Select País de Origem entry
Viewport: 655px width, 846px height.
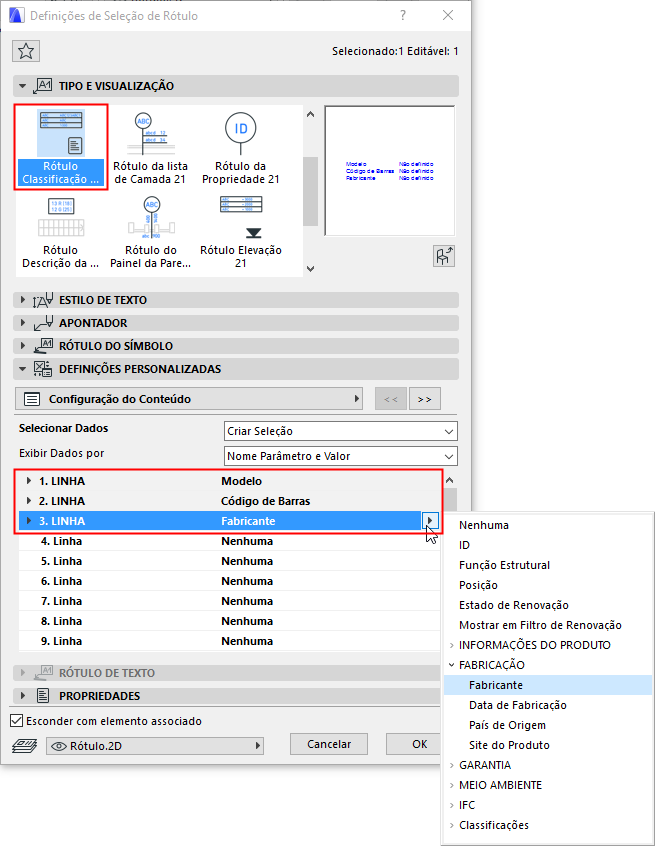tap(547, 725)
